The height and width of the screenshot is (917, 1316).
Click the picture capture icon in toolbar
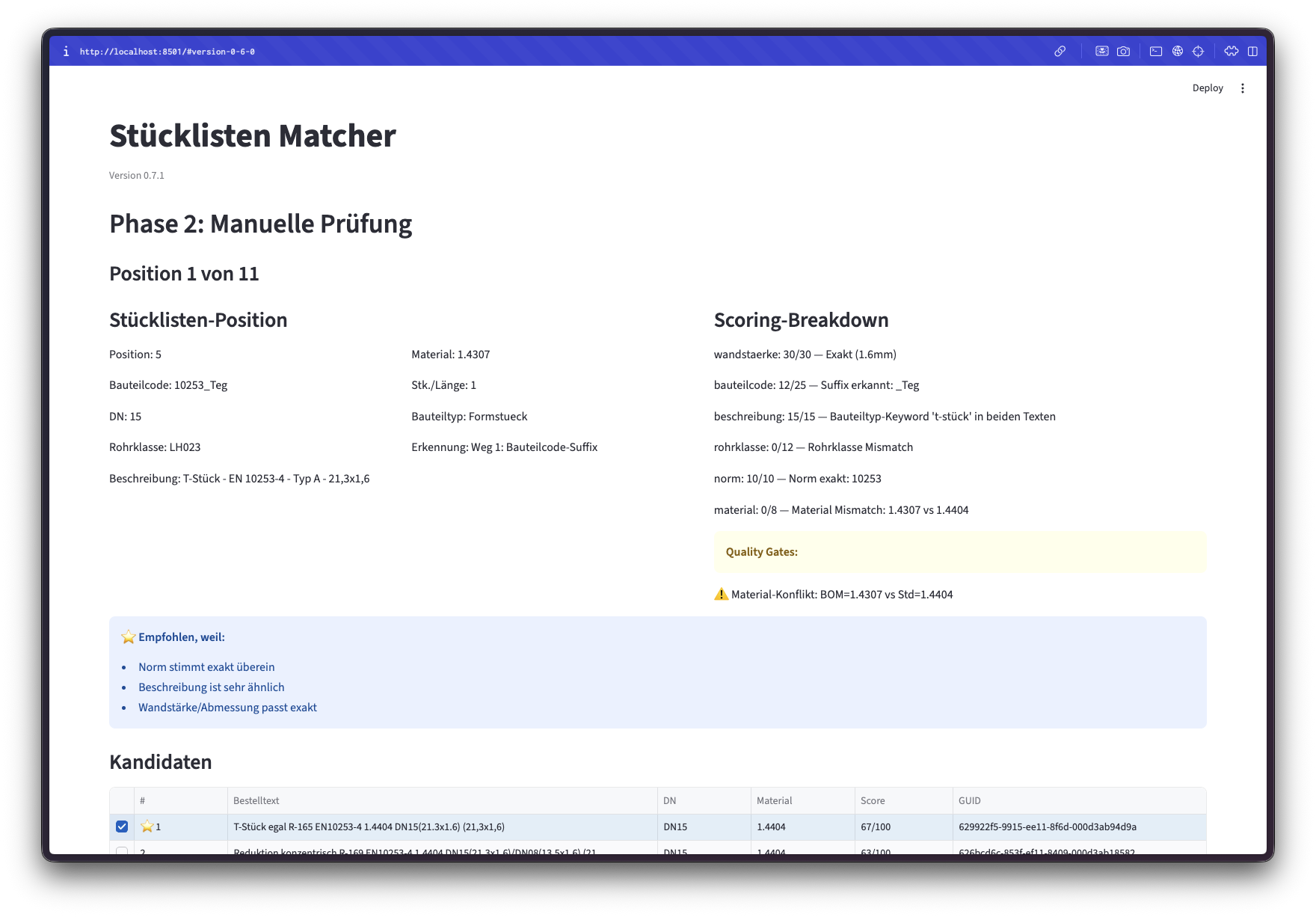(x=1101, y=52)
